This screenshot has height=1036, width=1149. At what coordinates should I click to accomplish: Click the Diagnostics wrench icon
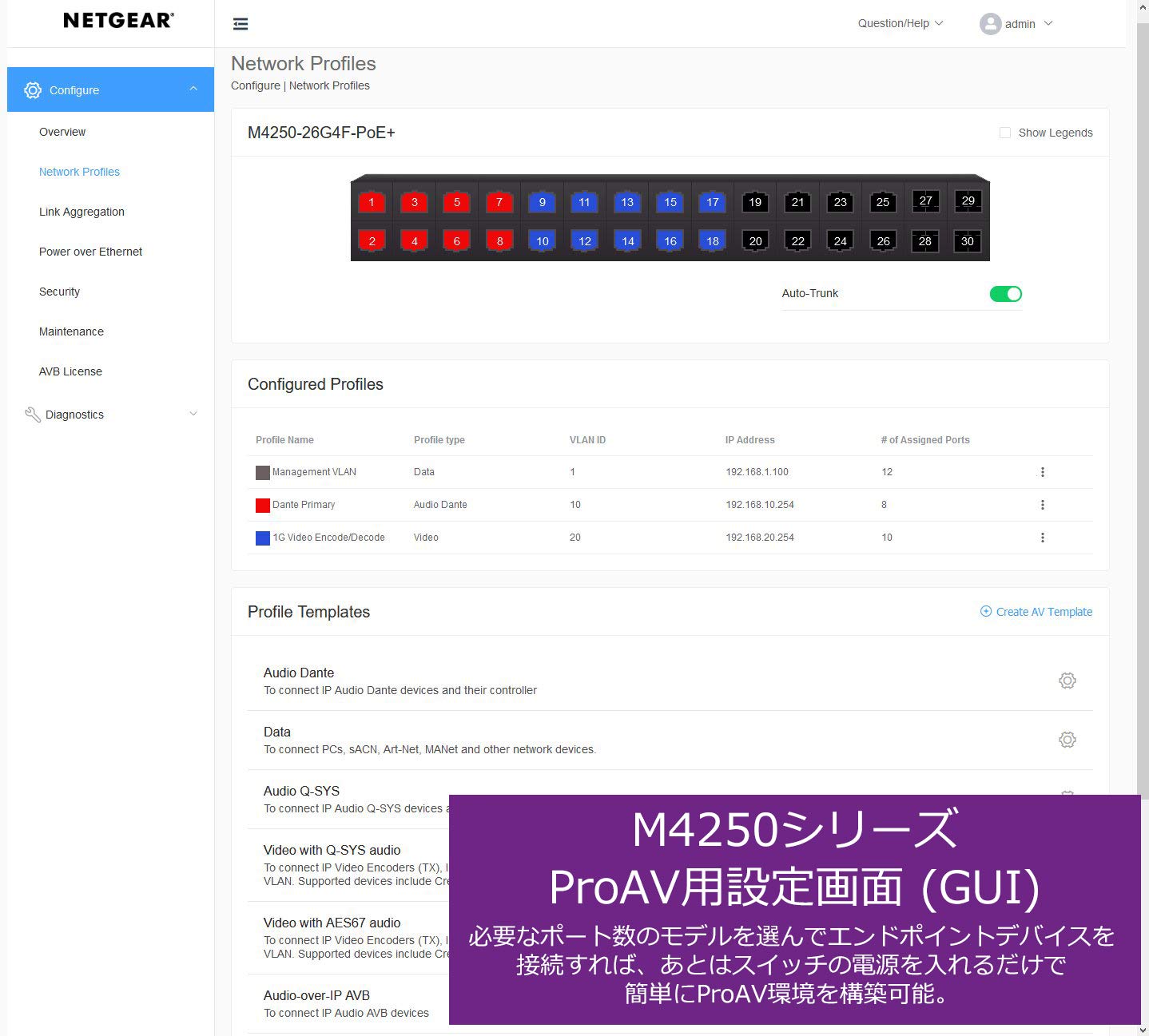pos(33,415)
